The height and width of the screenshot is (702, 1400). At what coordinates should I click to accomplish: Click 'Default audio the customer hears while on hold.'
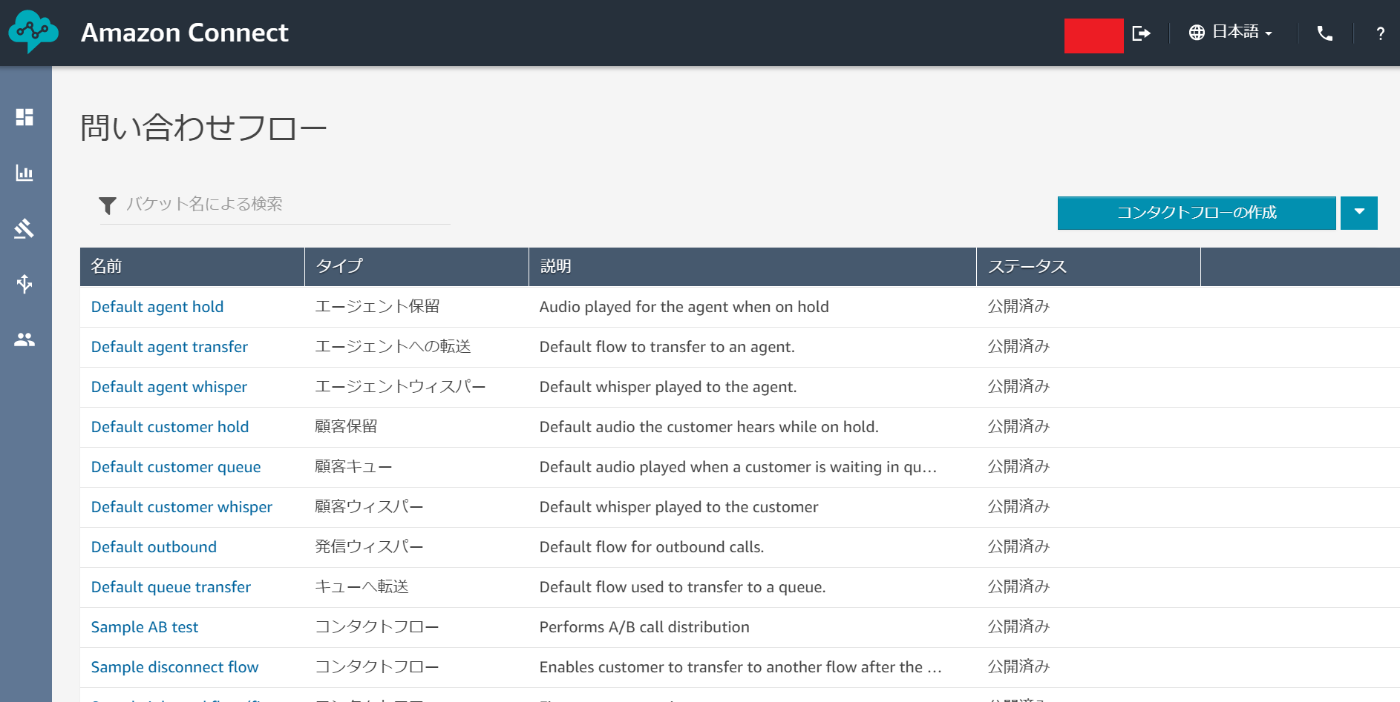click(709, 427)
